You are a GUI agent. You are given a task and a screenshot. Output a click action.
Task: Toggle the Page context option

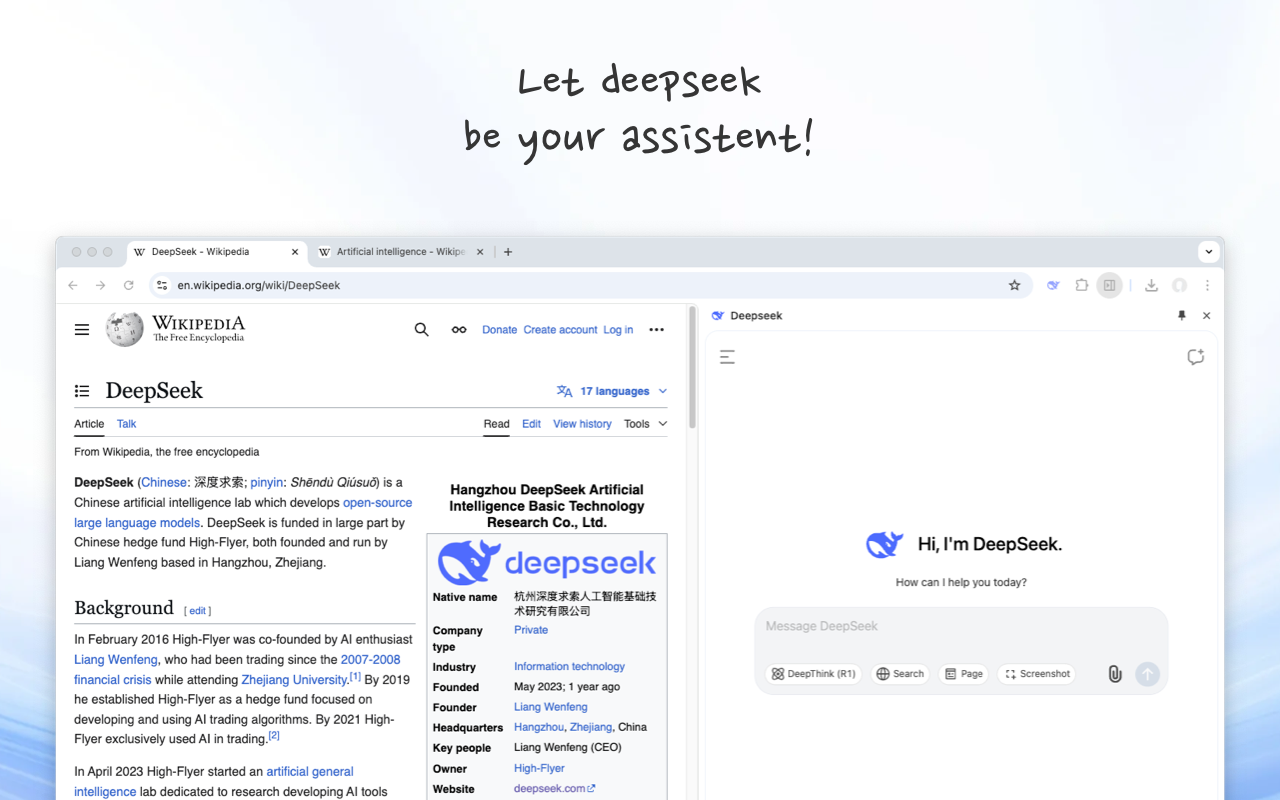tap(964, 674)
